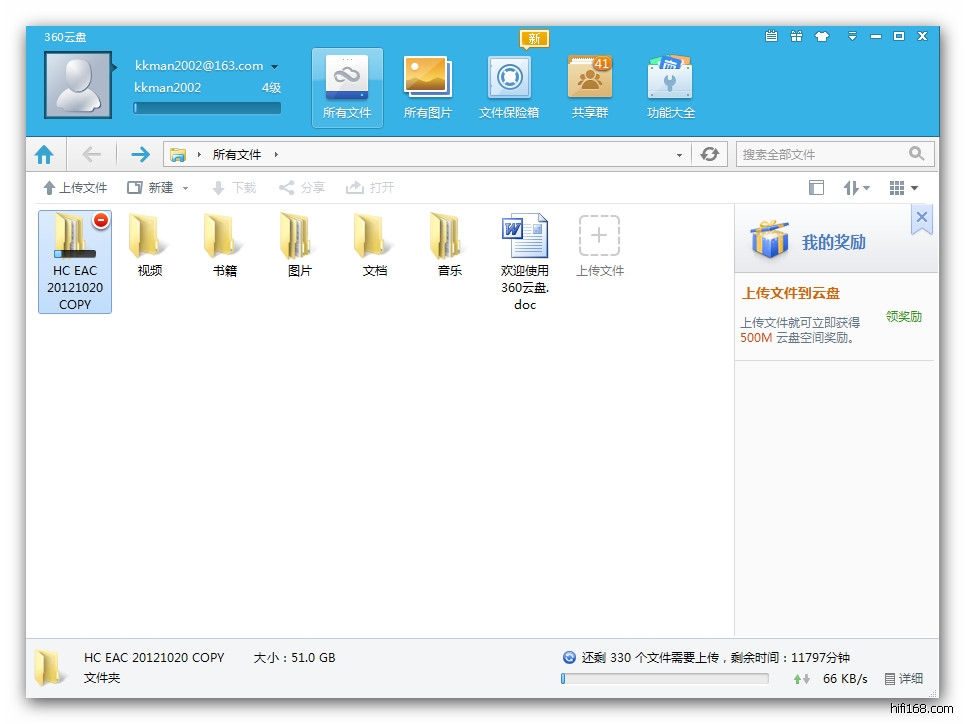
Task: Toggle the preview pane layout icon
Action: coord(816,188)
